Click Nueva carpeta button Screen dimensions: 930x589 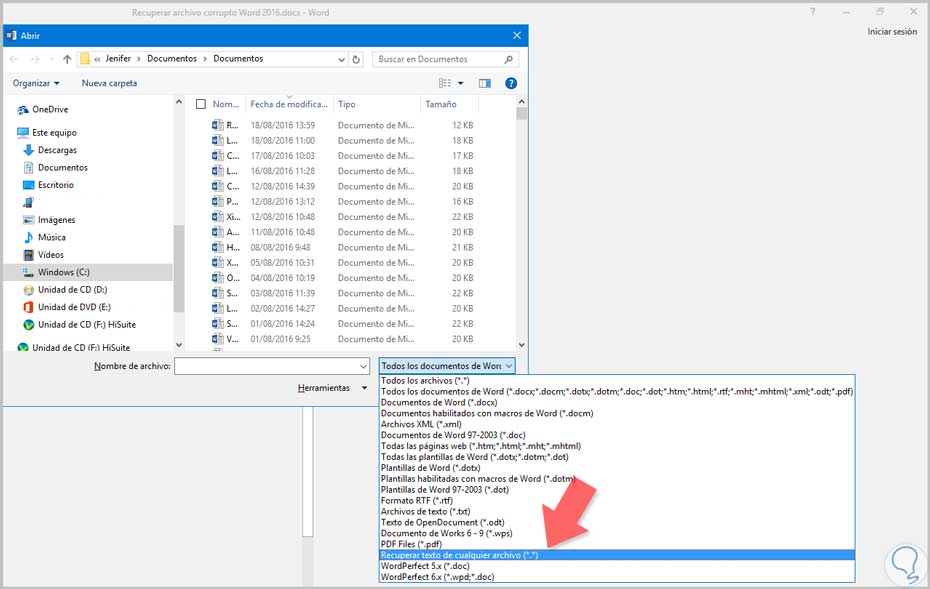(109, 83)
